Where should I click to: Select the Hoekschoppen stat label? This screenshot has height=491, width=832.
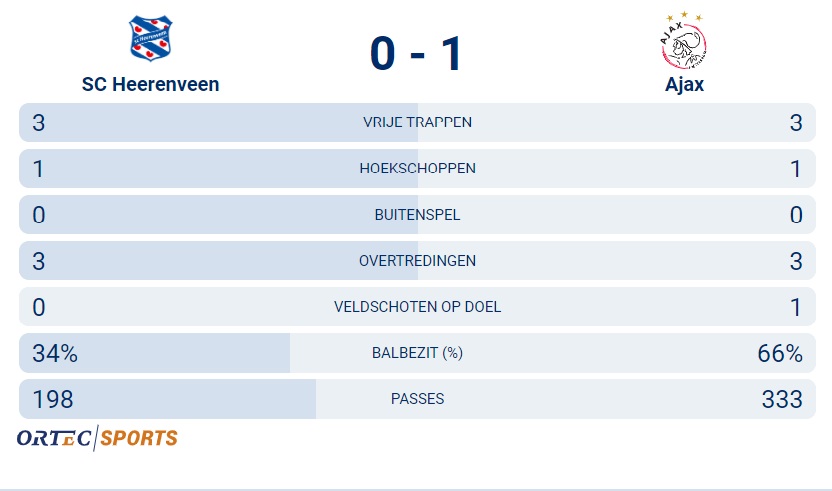417,169
